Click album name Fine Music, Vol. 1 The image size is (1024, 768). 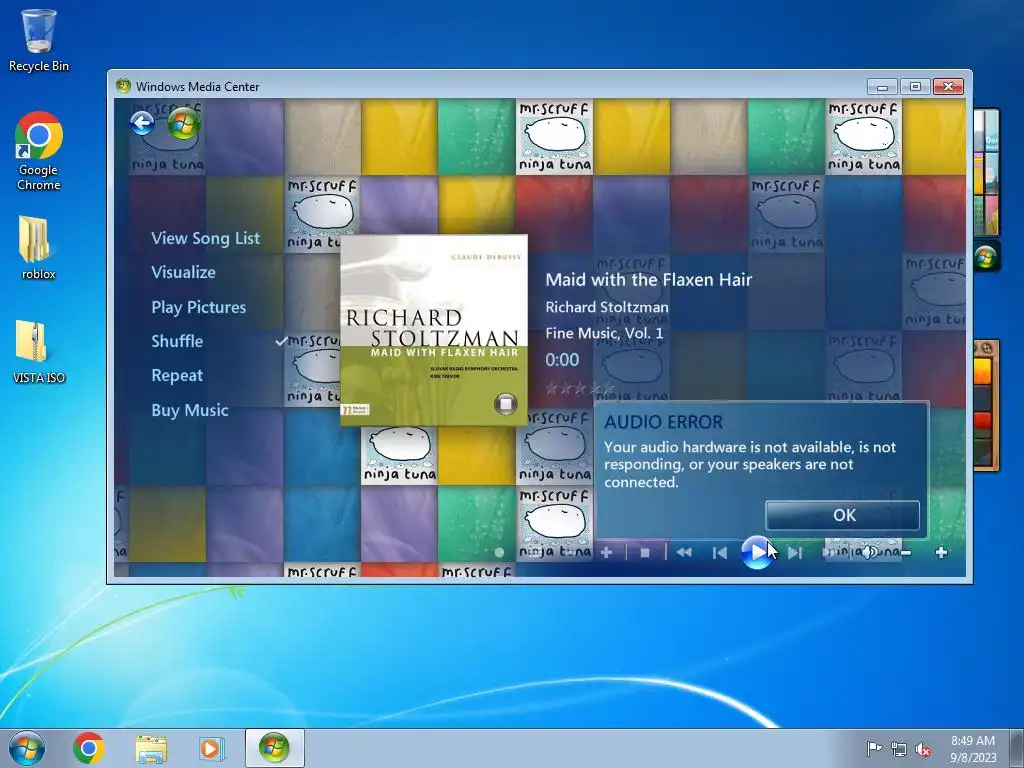click(x=604, y=333)
